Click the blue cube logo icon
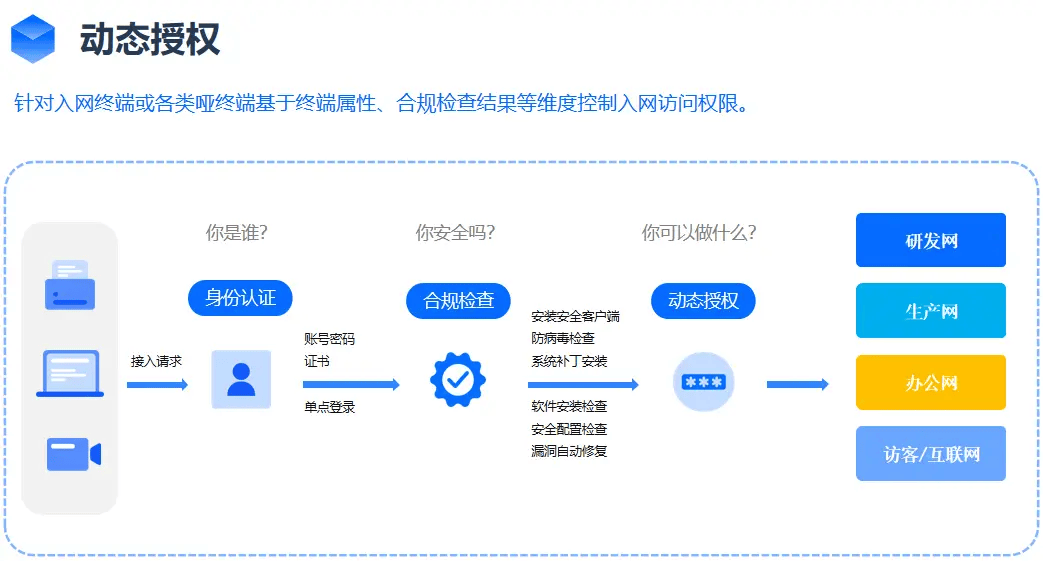This screenshot has height=561, width=1043. point(33,39)
